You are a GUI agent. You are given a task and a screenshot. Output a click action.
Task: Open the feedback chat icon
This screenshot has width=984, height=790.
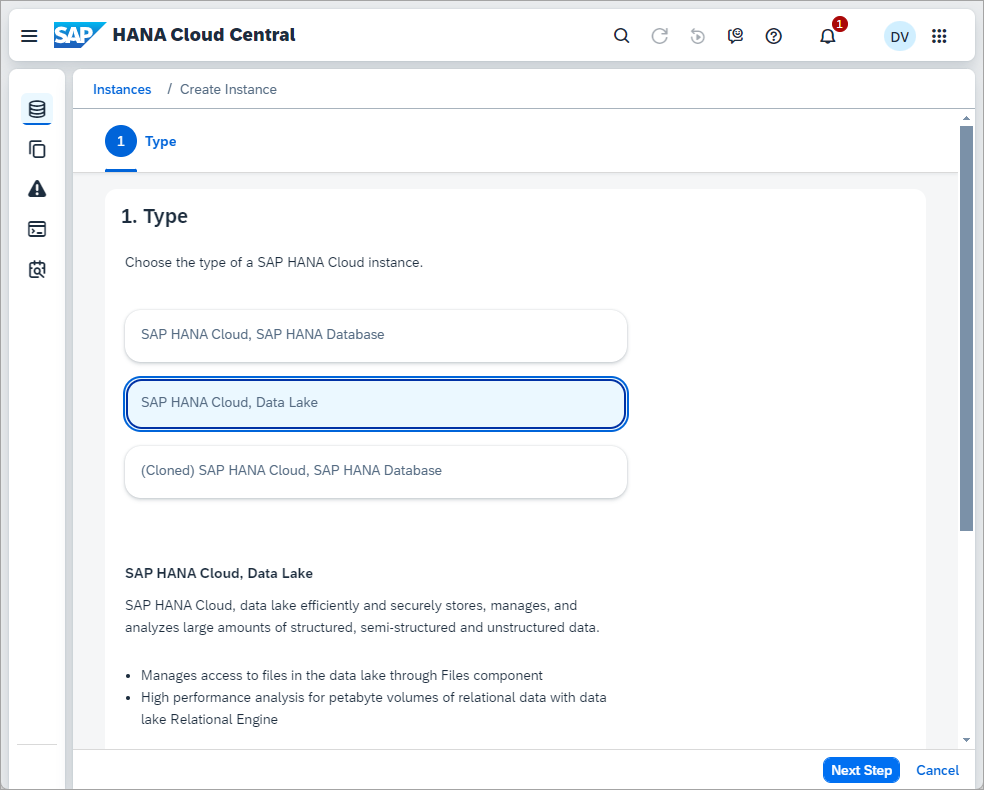click(x=735, y=36)
